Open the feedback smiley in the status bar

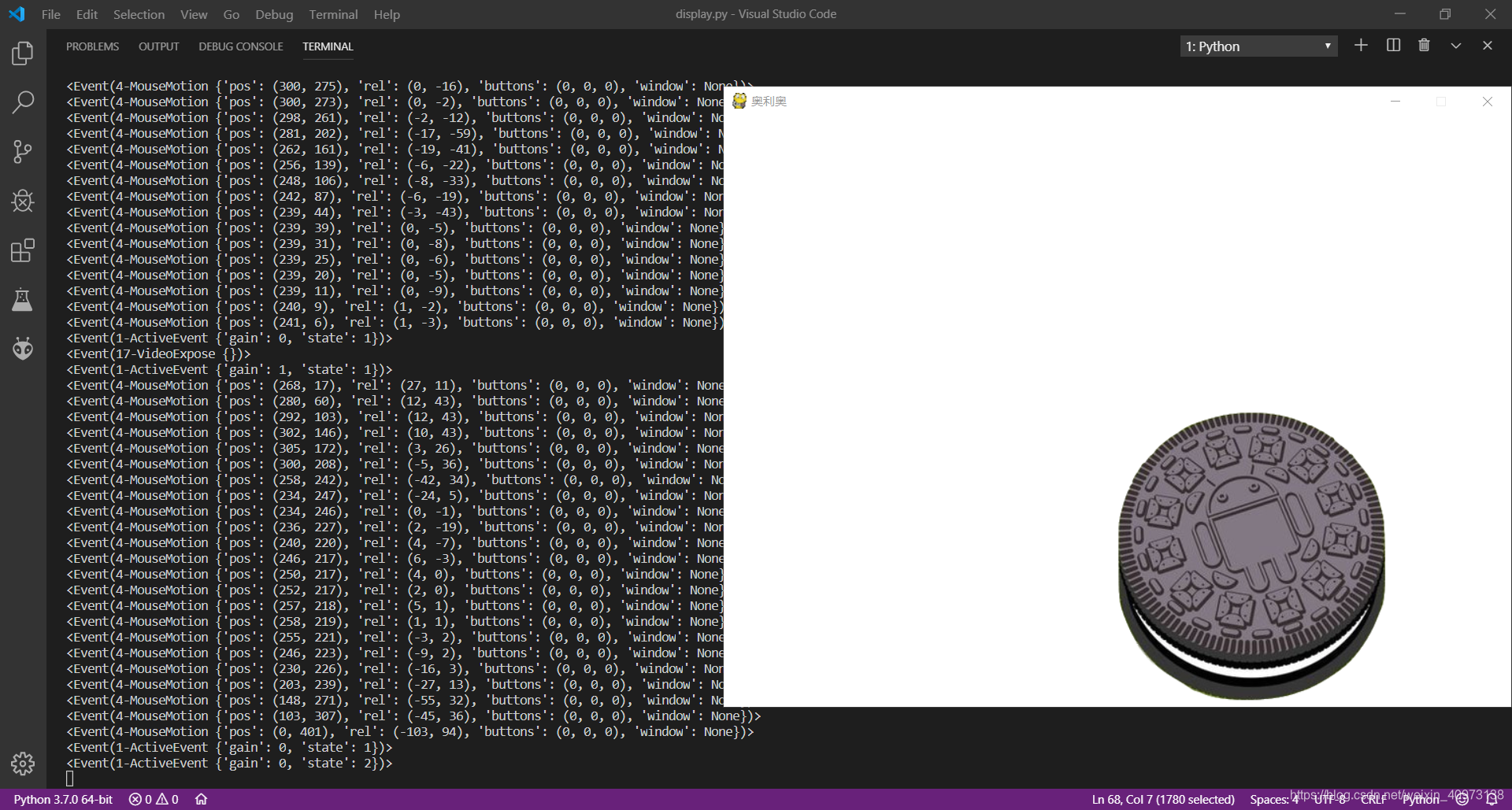click(x=1462, y=799)
